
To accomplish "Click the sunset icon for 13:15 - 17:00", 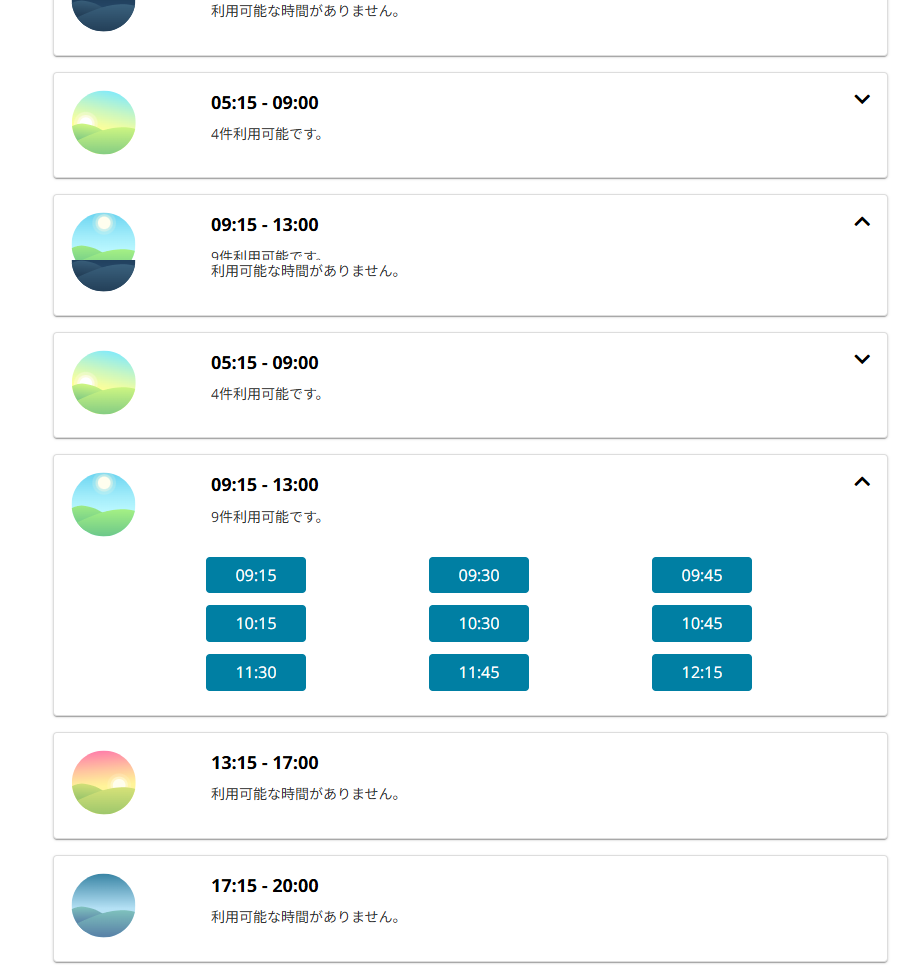I will click(x=104, y=782).
